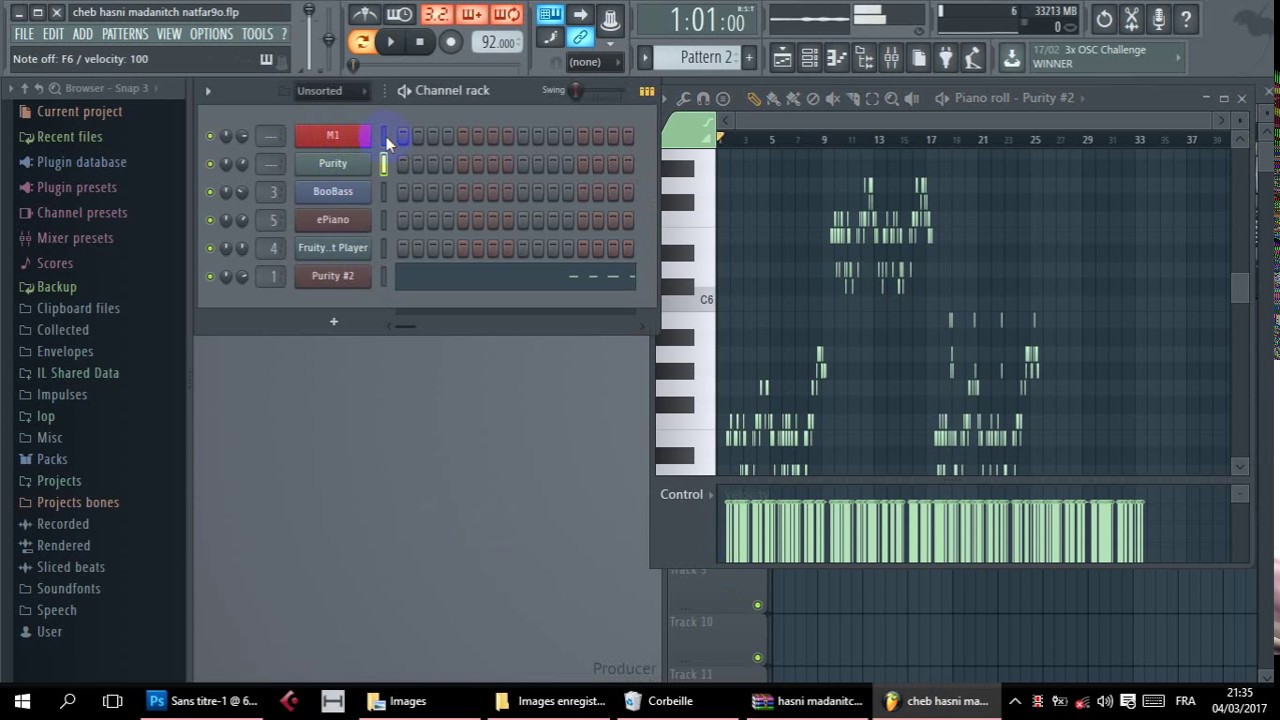1280x720 pixels.
Task: Open the undo history icon
Action: click(1104, 19)
